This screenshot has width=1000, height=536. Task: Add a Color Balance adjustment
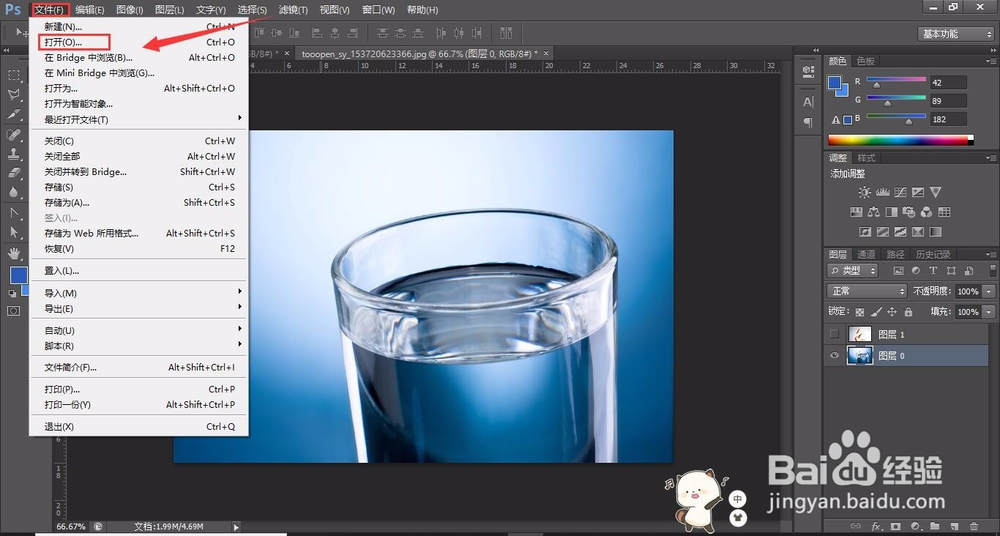tap(874, 212)
